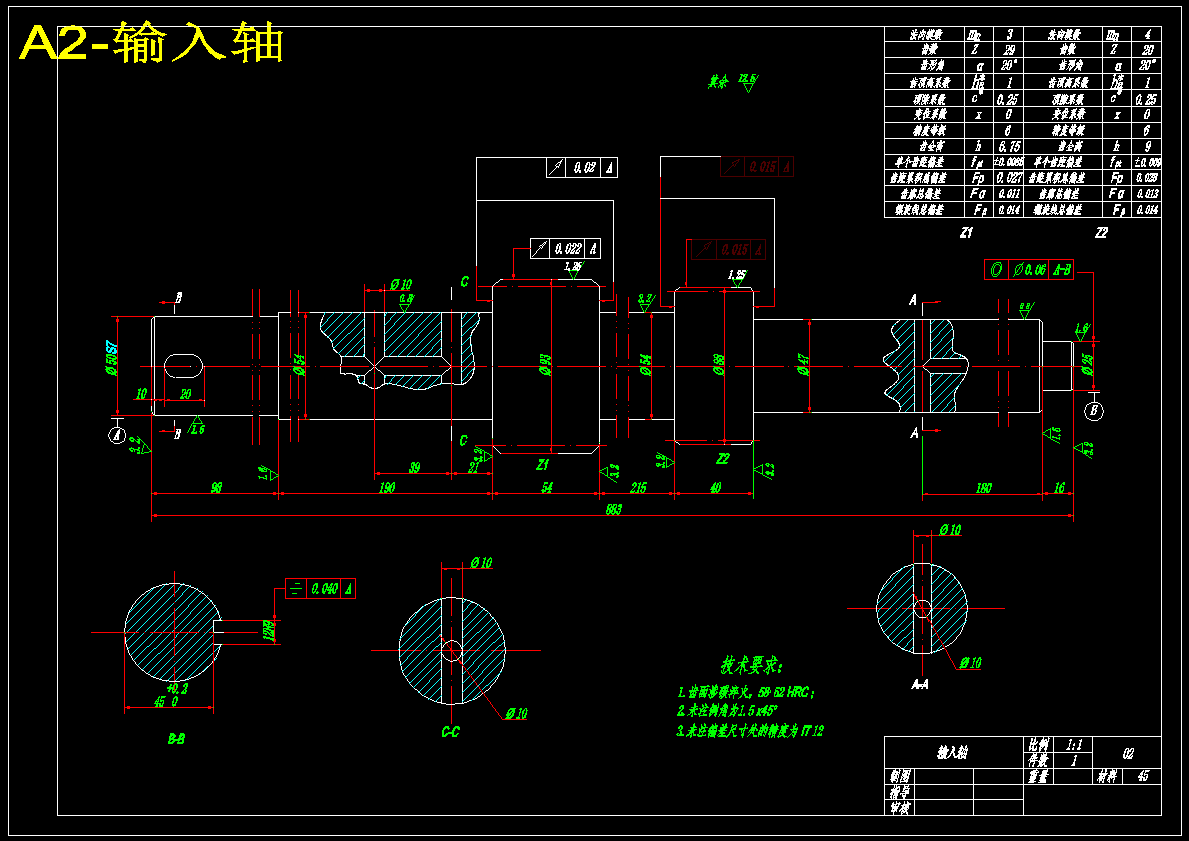Image resolution: width=1189 pixels, height=841 pixels.
Task: Select technical requirement line mentioning "IT12"
Action: 750,731
